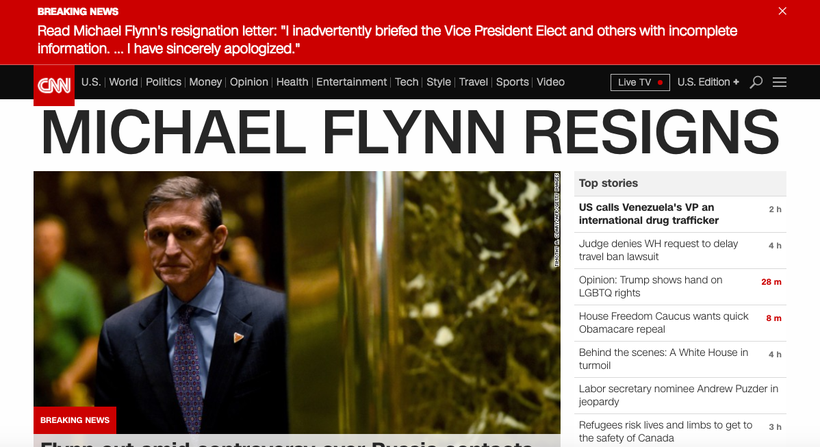Click the Live TV button
The height and width of the screenshot is (447, 820).
640,82
